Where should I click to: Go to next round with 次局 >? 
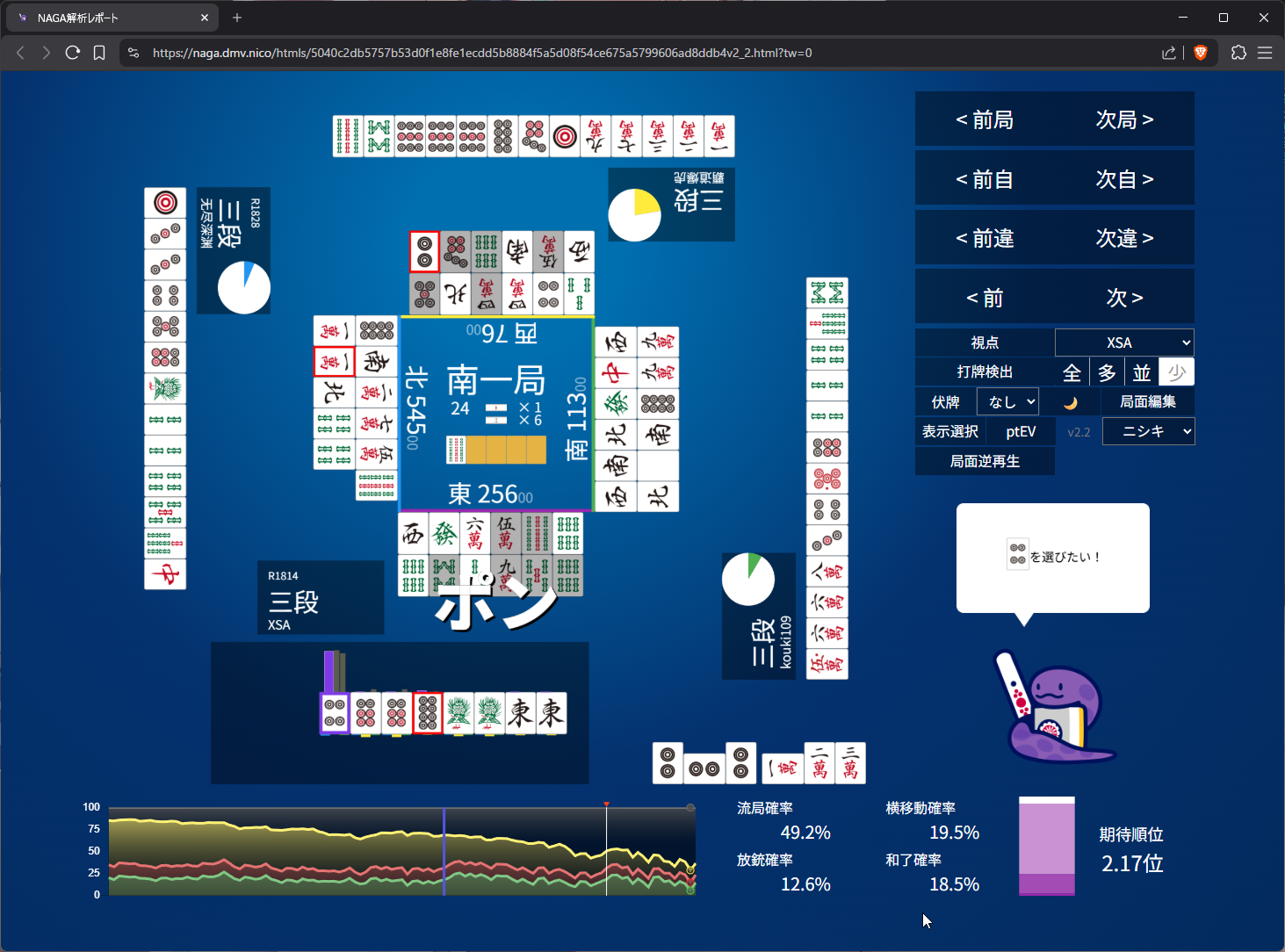coord(1124,119)
